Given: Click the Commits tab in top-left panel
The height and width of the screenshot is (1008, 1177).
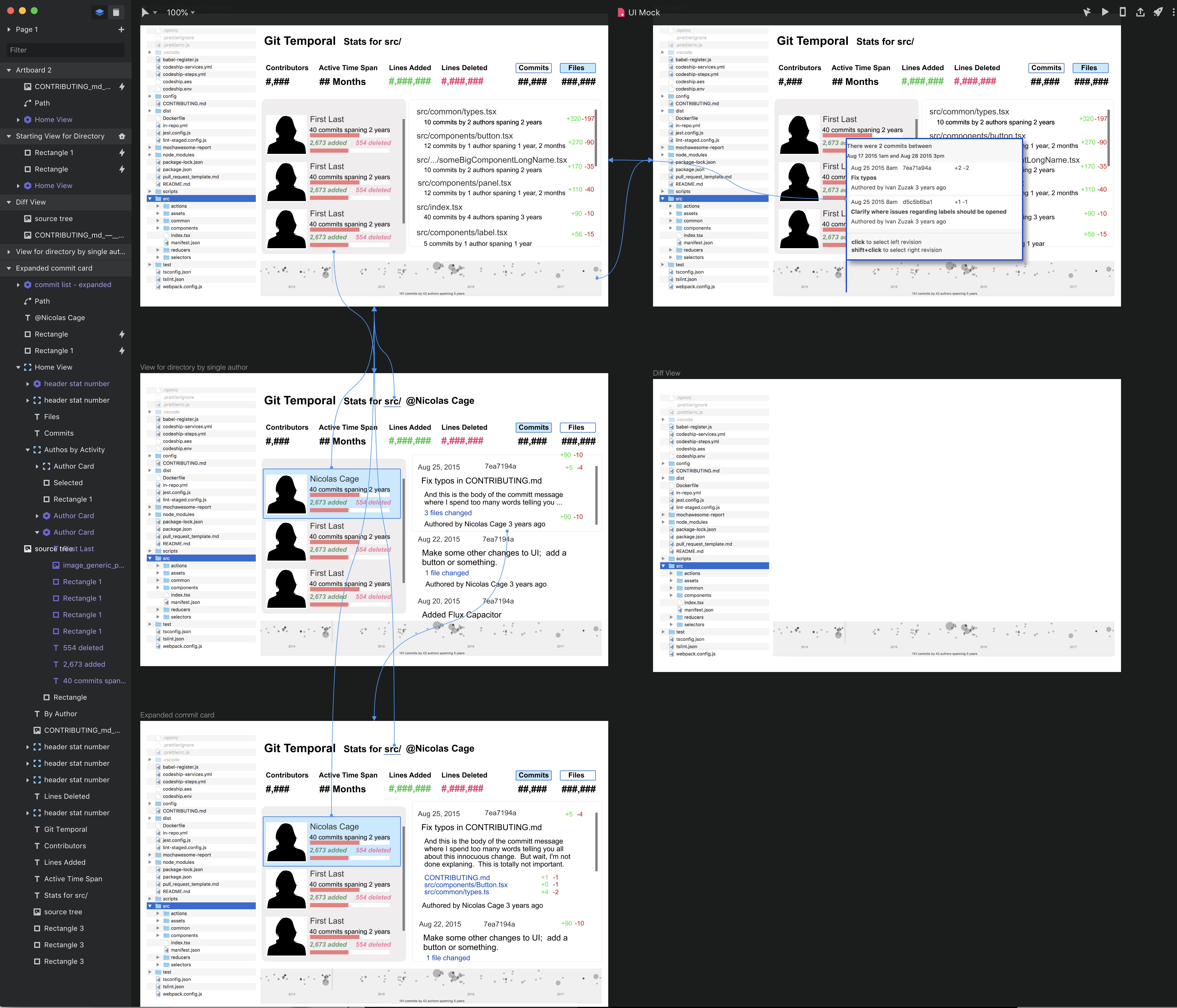Looking at the screenshot, I should click(531, 67).
